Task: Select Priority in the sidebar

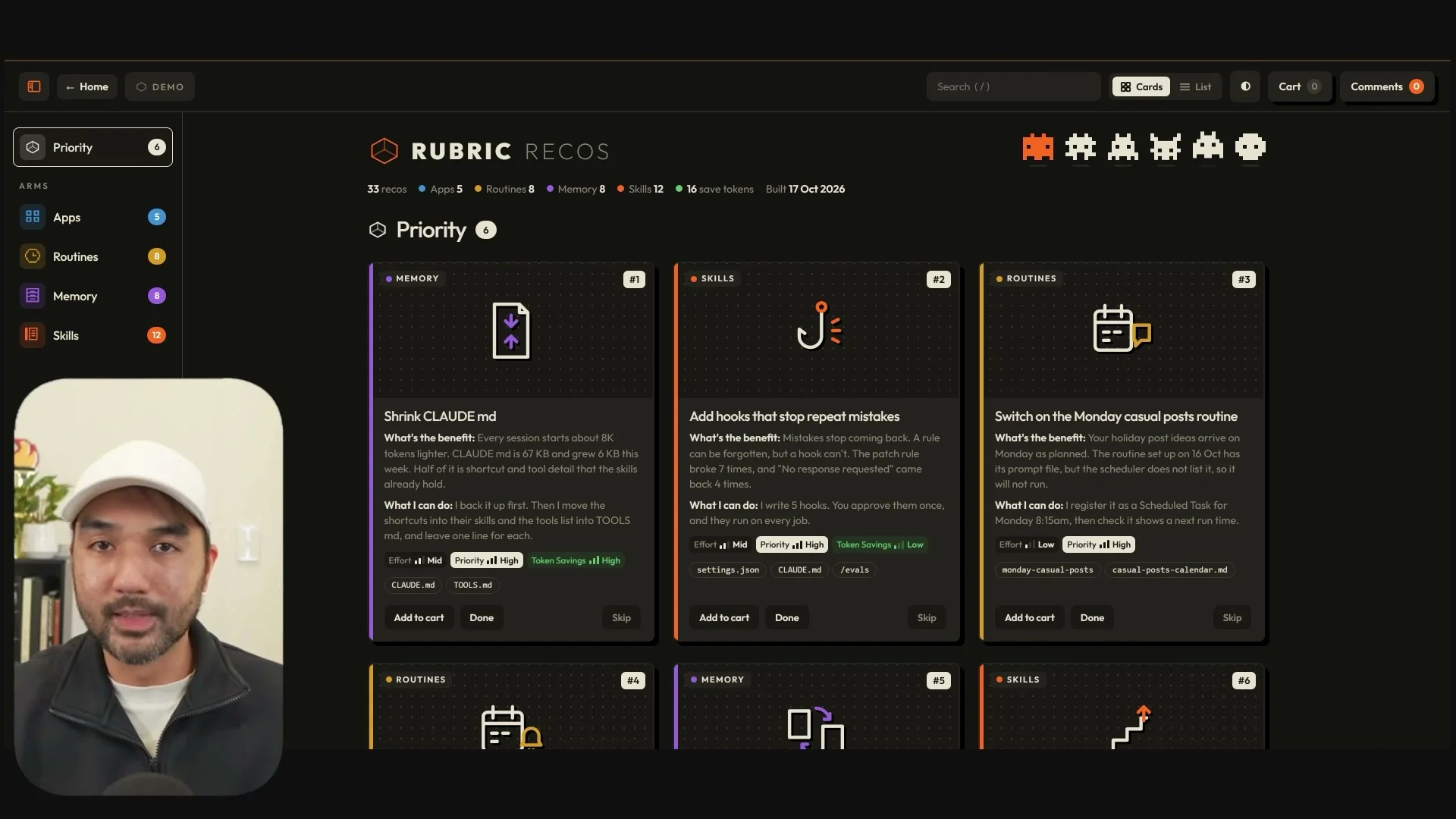Action: point(93,147)
